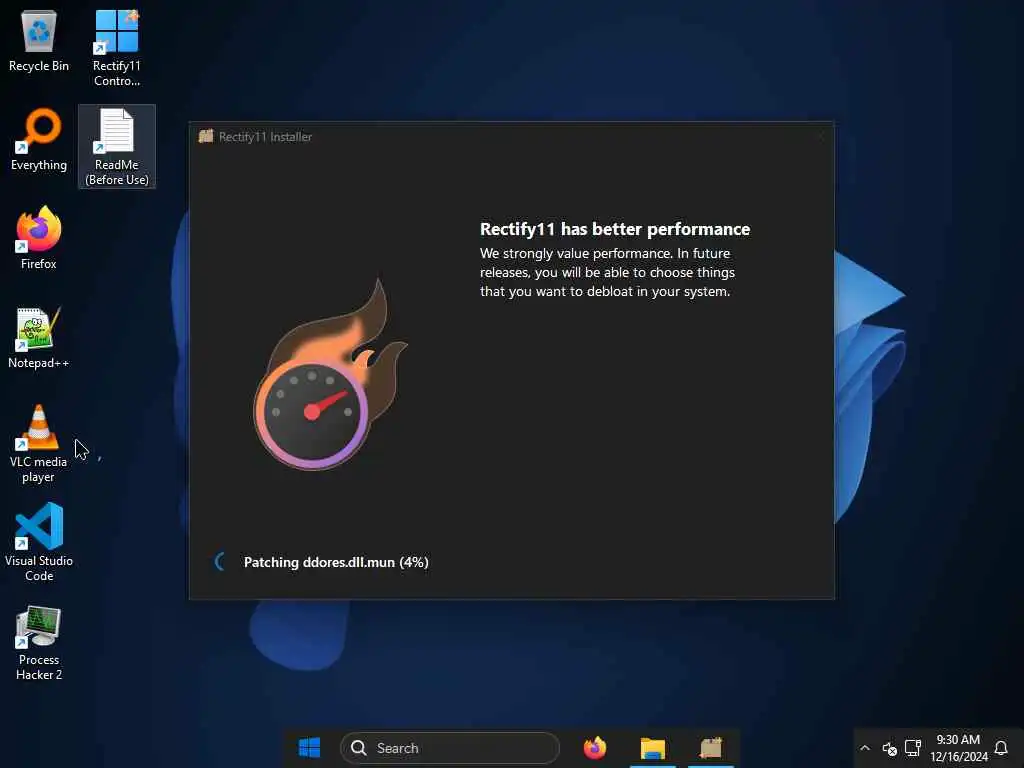Select the Visual Studio Code shortcut
This screenshot has width=1024, height=768.
[x=39, y=542]
